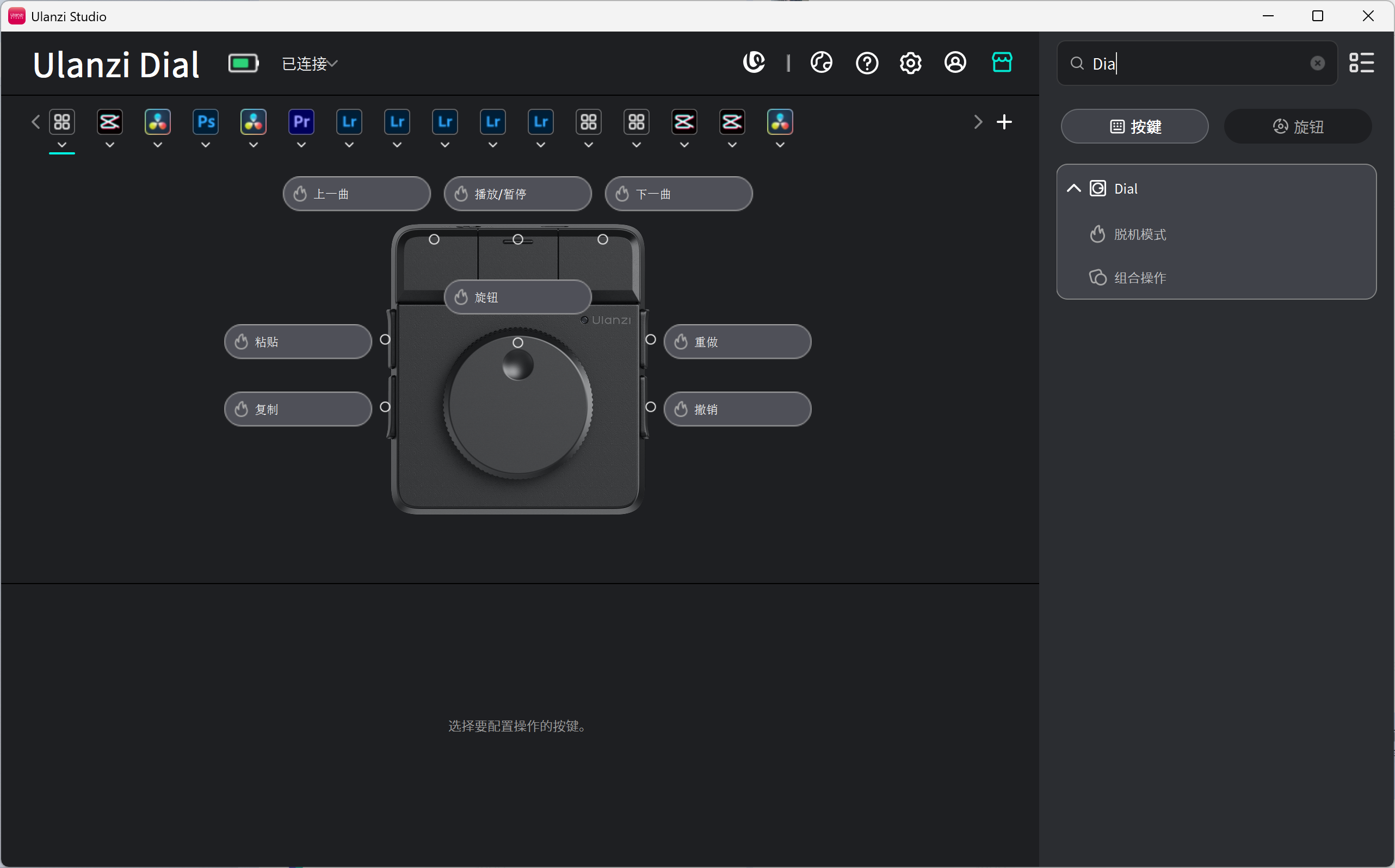Open the Ulanzi store icon
Viewport: 1395px width, 868px height.
pos(1002,62)
